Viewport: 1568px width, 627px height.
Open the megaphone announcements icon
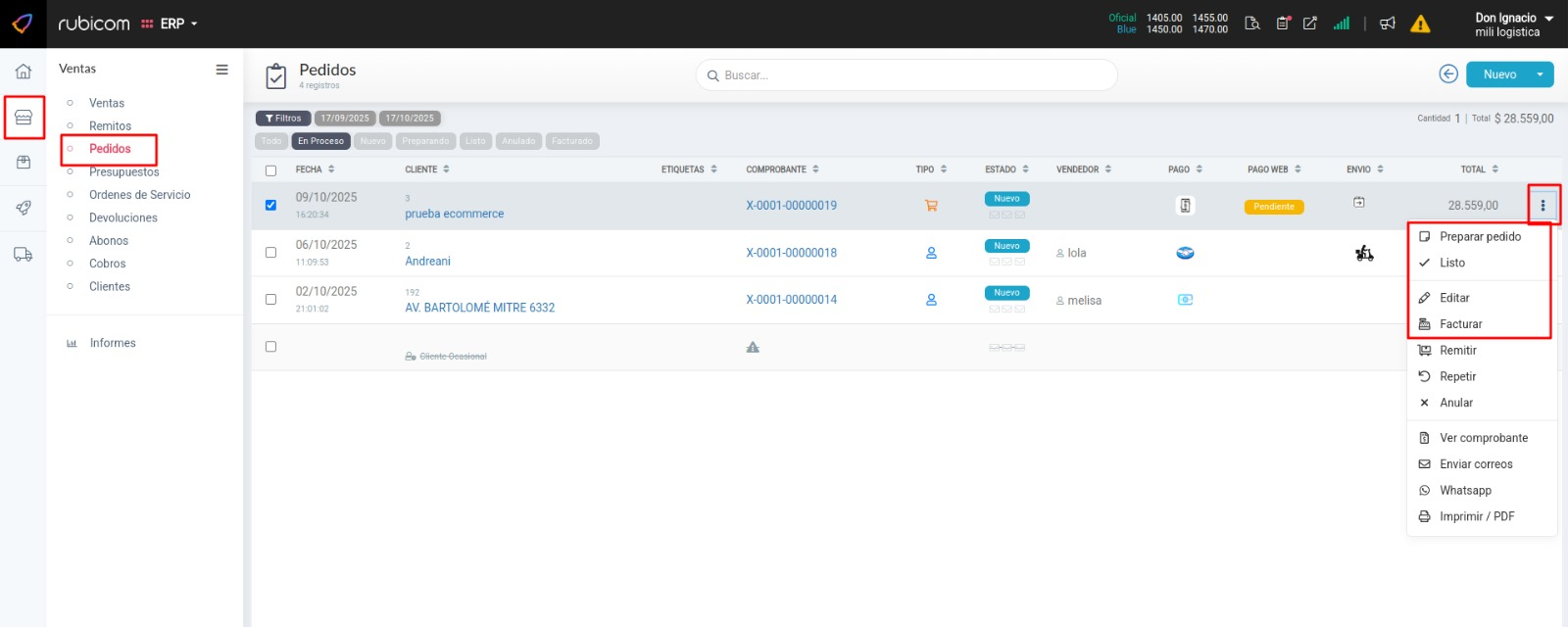[x=1388, y=24]
